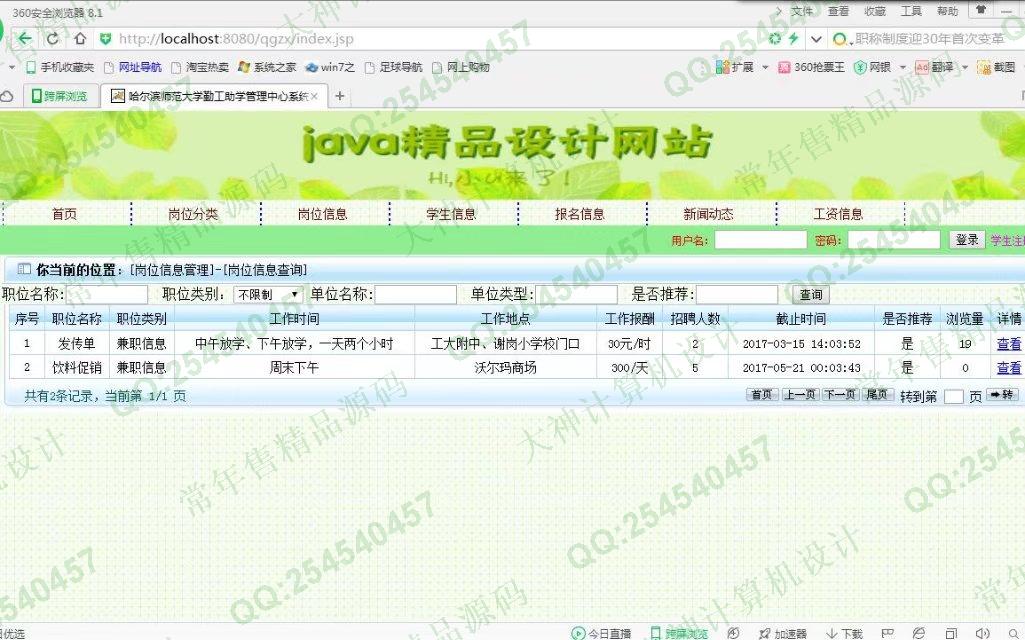Open the 截图 screenshot tool
The height and width of the screenshot is (640, 1025).
coord(996,67)
